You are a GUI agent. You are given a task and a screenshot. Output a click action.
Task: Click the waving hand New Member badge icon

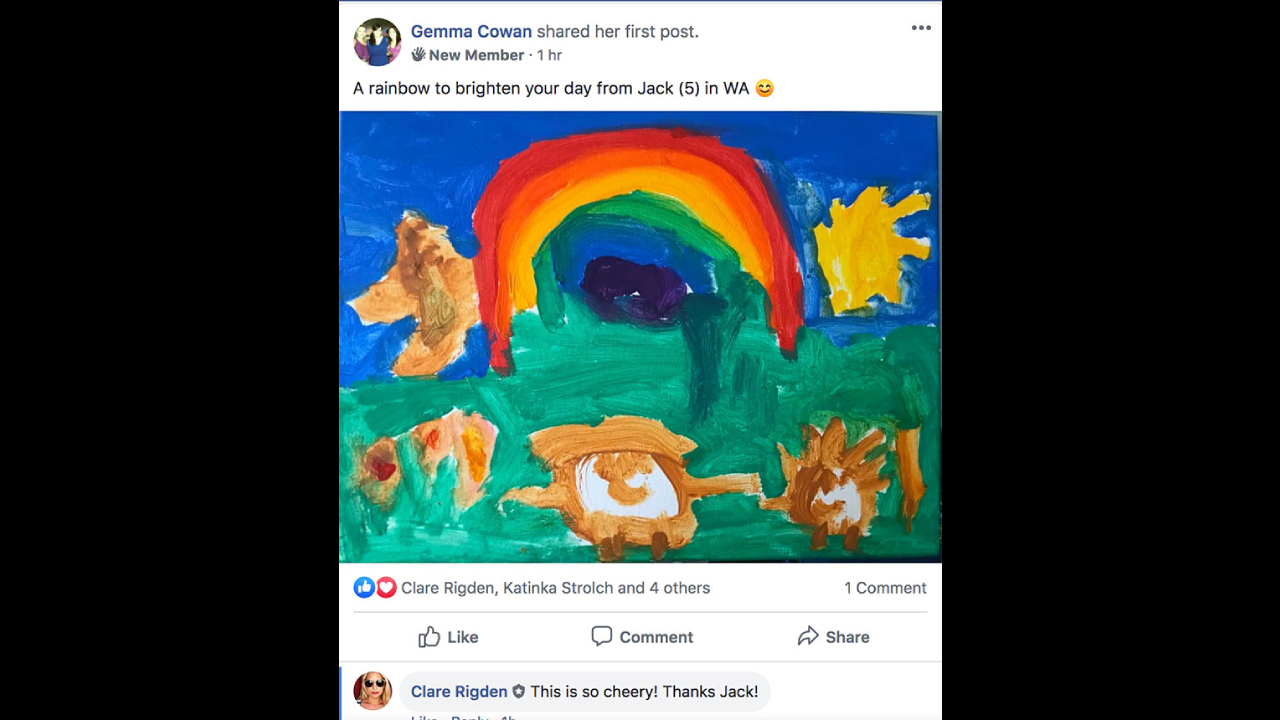click(x=418, y=55)
